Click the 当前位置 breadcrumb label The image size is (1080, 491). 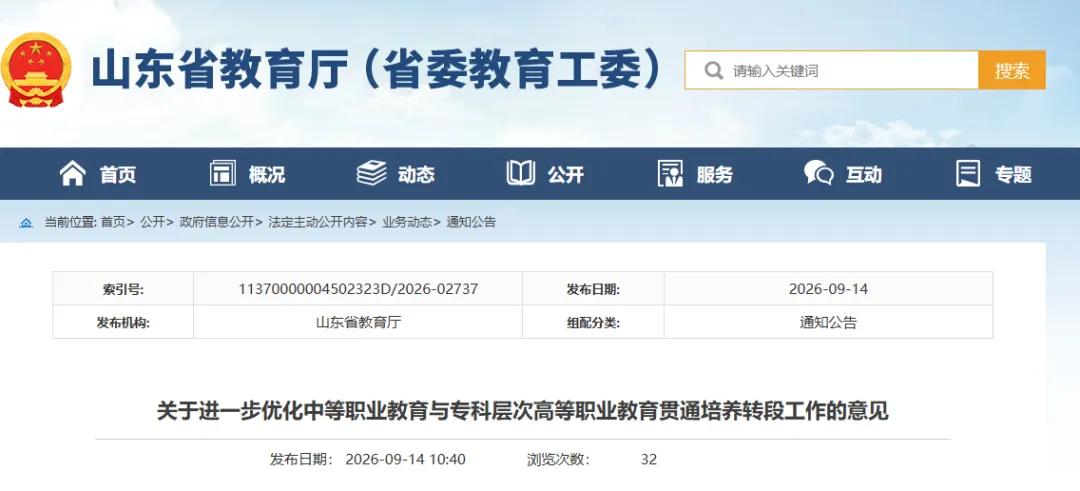70,222
